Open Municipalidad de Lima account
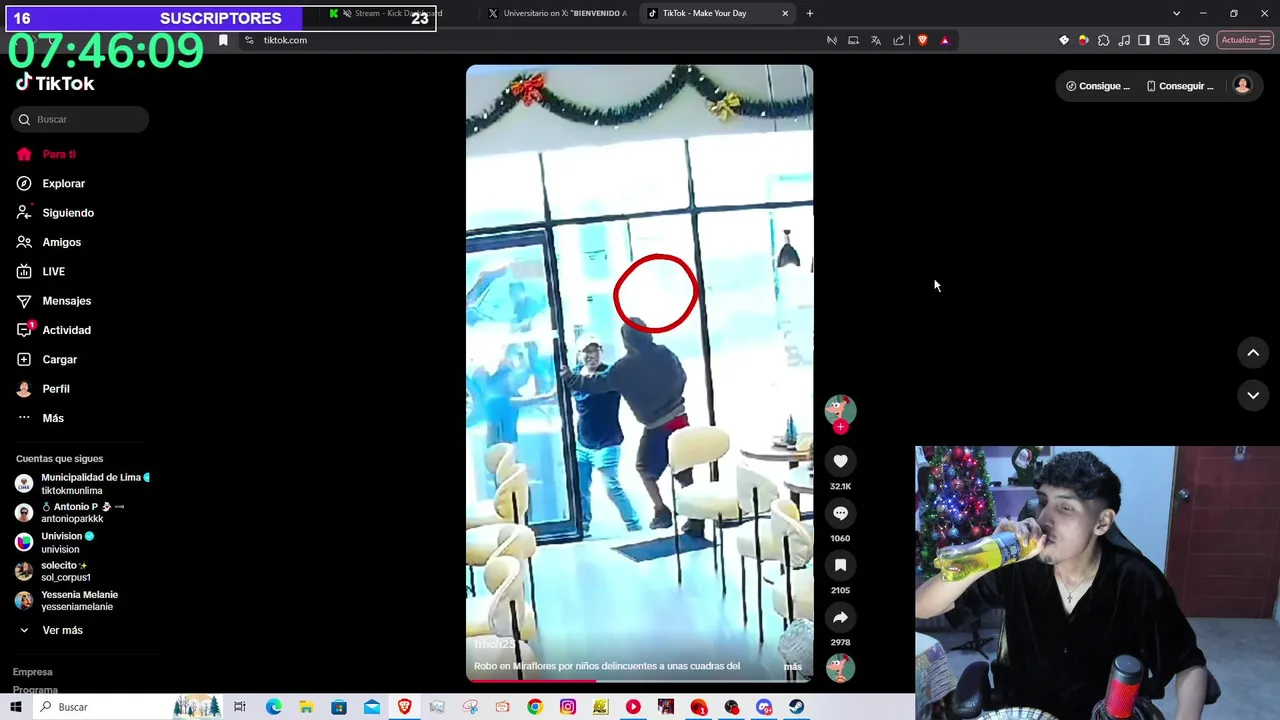 click(x=82, y=484)
